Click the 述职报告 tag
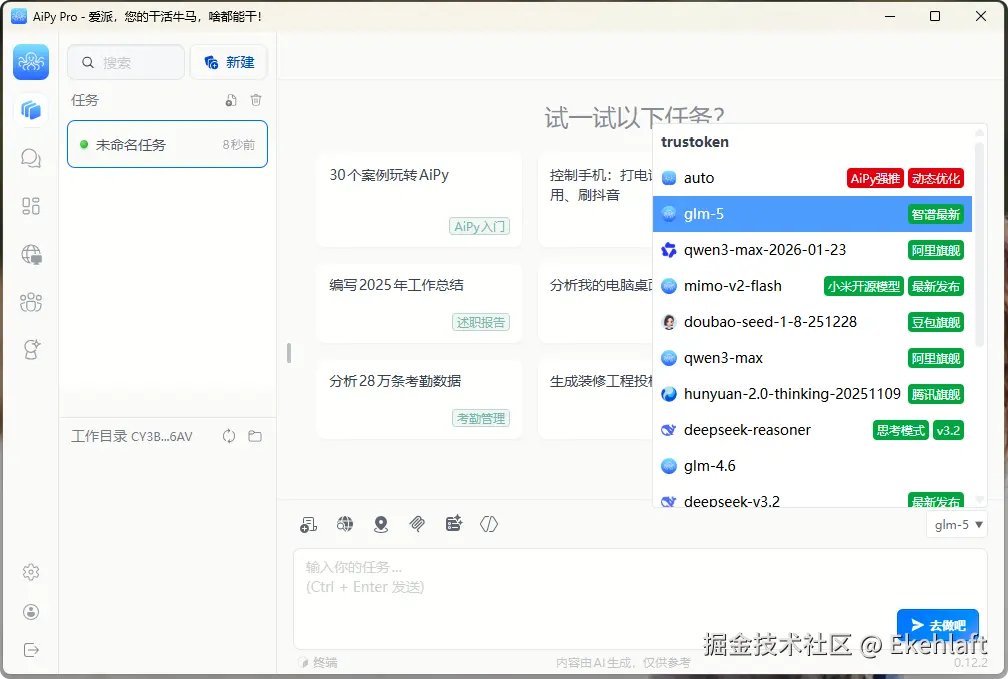Screen dimensions: 1008x679 481,322
